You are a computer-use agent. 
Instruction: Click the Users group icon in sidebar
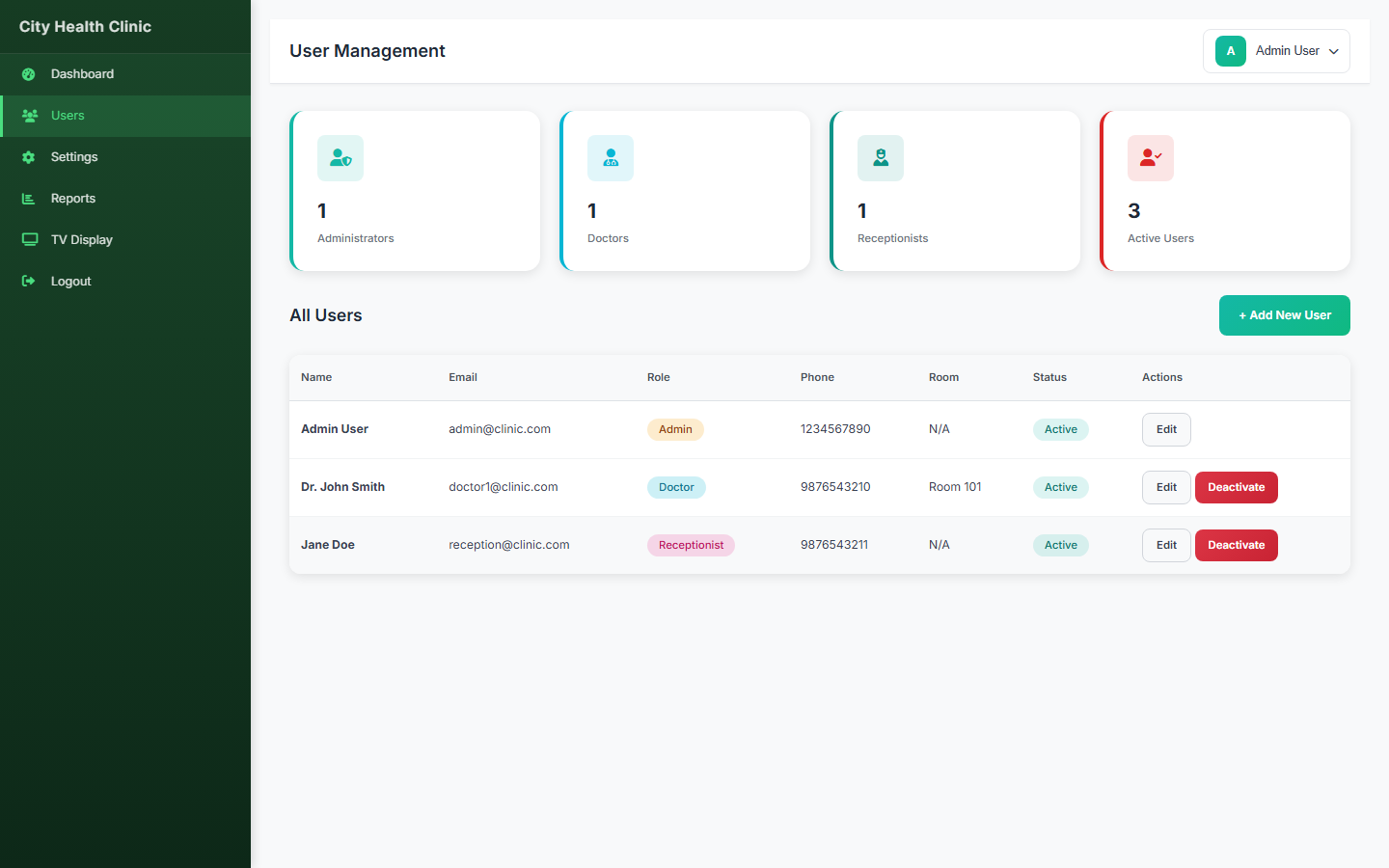(30, 116)
